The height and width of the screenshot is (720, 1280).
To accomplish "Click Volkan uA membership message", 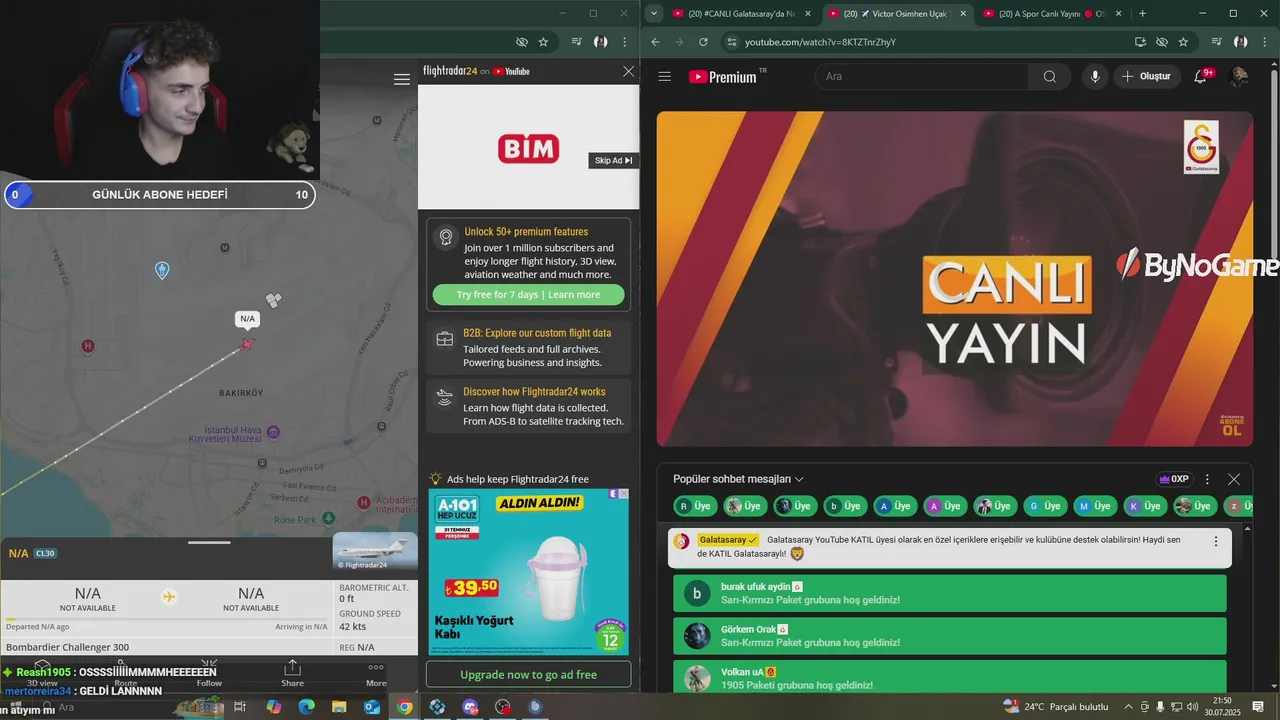I will pyautogui.click(x=950, y=677).
